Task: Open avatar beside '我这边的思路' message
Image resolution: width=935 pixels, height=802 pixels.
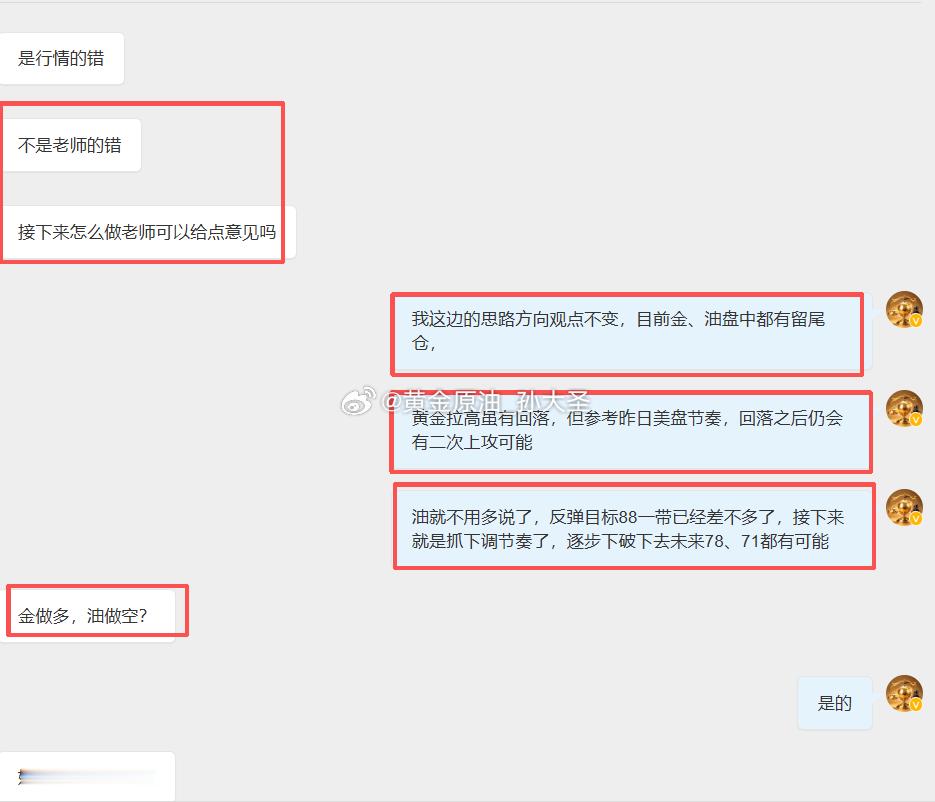Action: 904,309
